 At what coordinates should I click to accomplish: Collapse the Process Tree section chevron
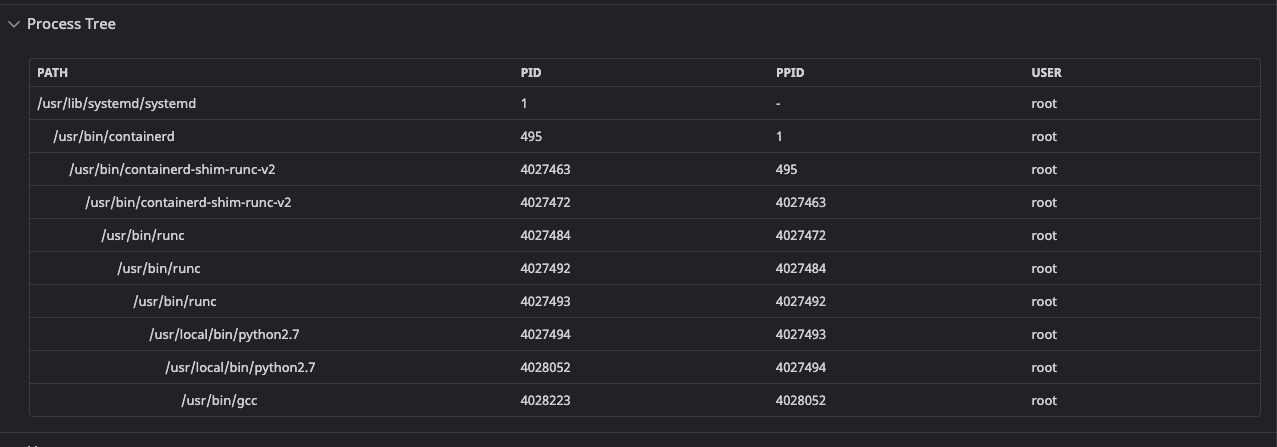pyautogui.click(x=14, y=24)
